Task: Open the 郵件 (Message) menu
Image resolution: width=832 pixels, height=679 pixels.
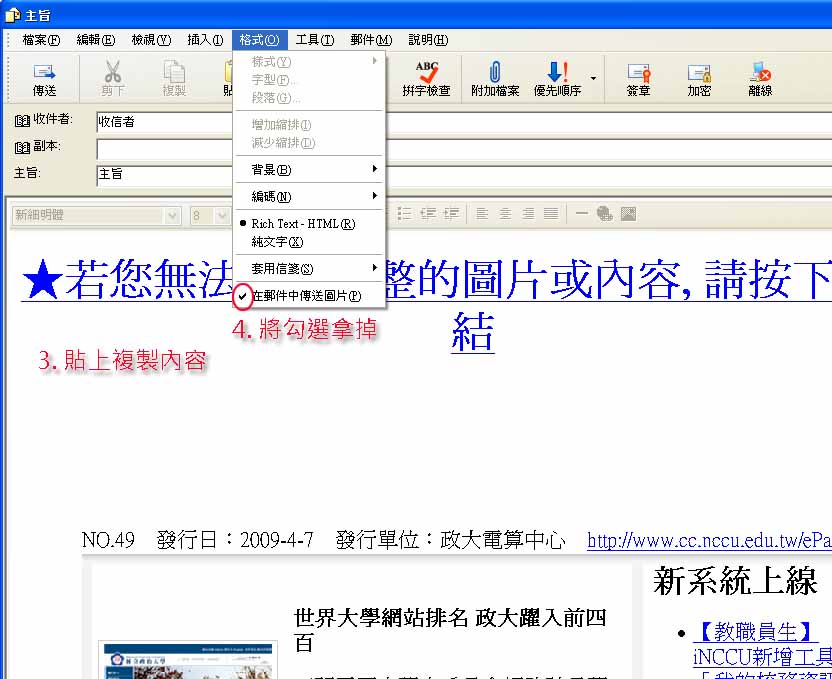Action: [371, 40]
